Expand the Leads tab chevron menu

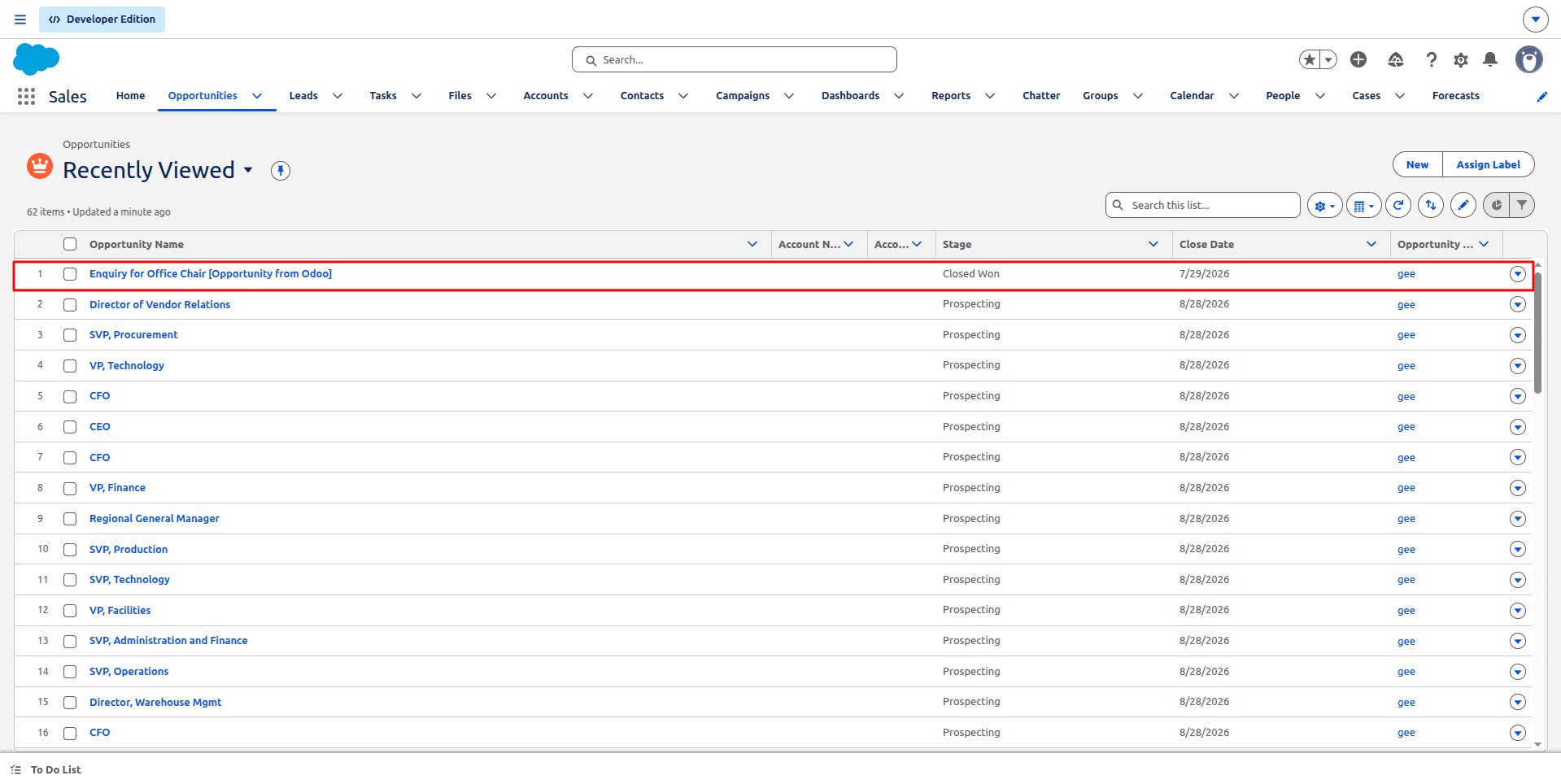pos(338,96)
